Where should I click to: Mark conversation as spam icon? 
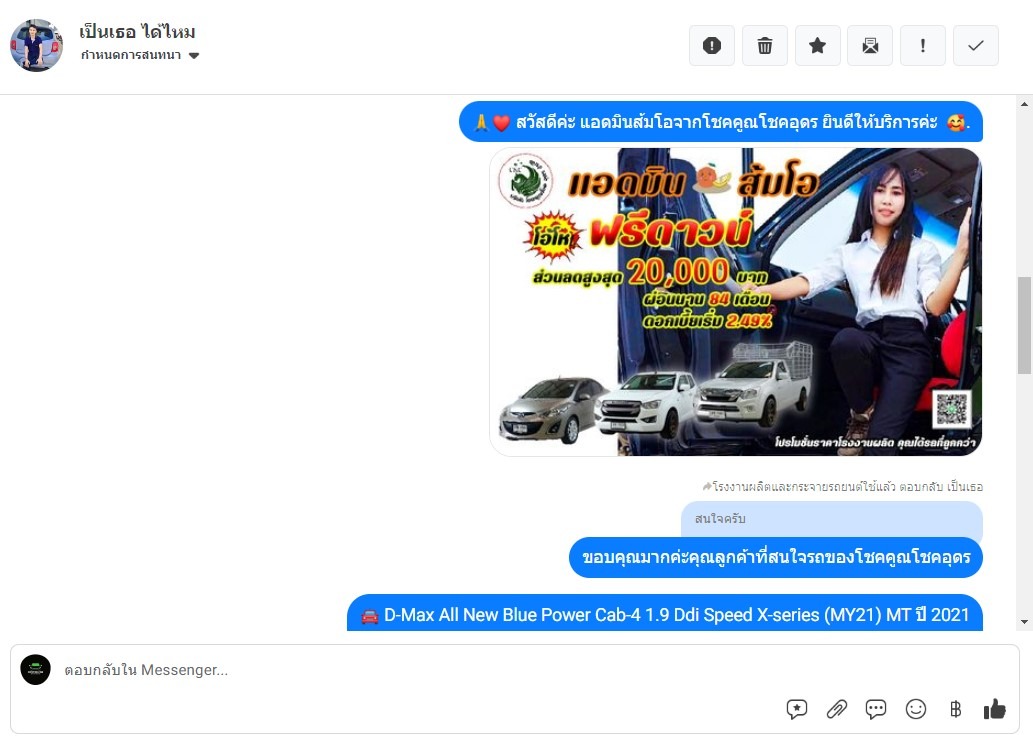712,45
